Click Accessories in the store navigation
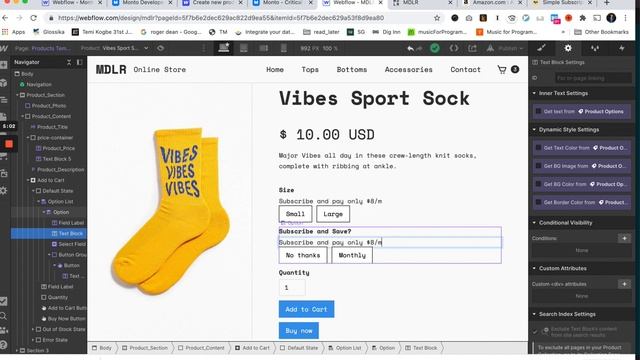 [409, 69]
